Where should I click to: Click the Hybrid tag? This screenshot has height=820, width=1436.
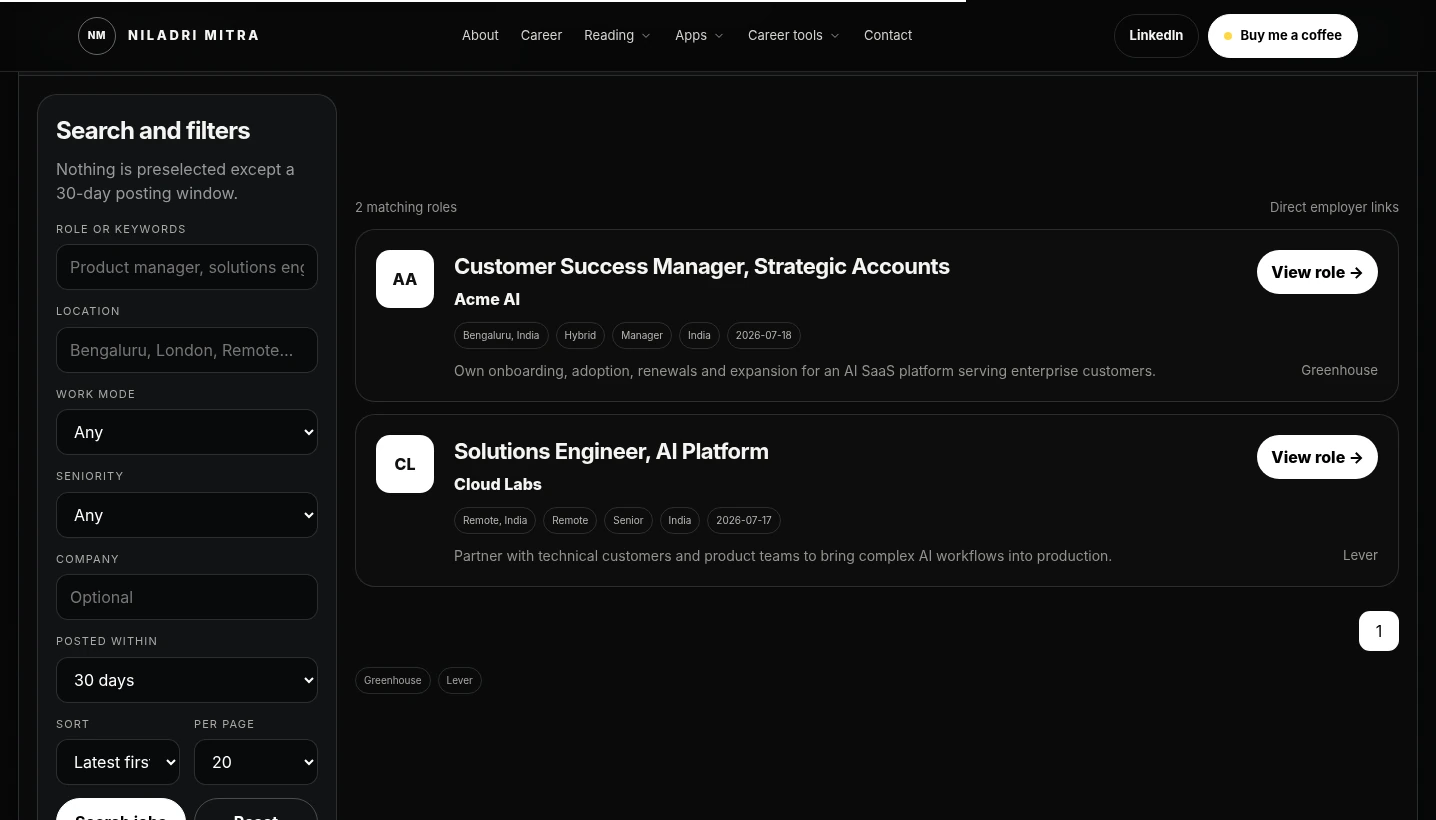[580, 336]
